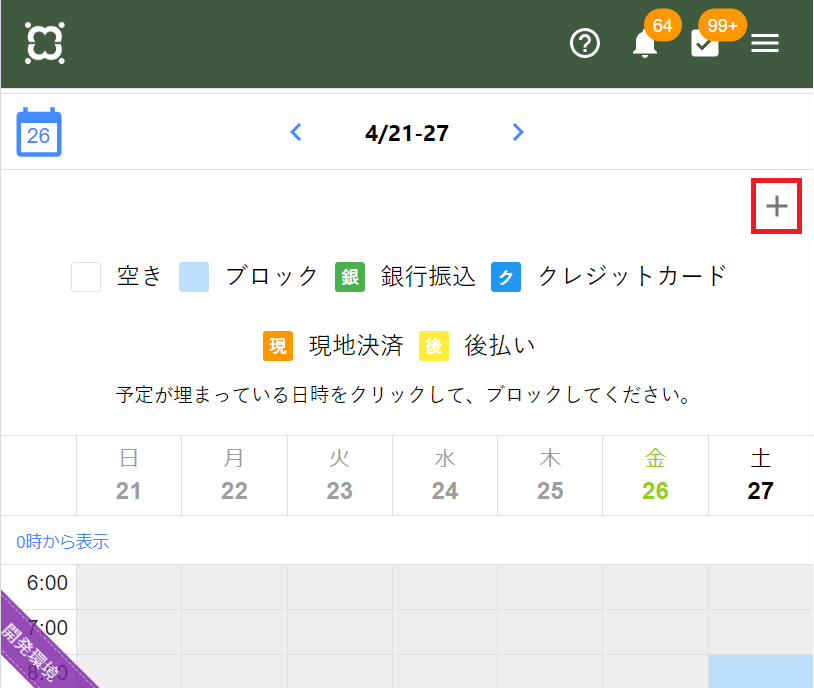Click the blue credit card legend icon
The height and width of the screenshot is (688, 814).
(x=506, y=277)
